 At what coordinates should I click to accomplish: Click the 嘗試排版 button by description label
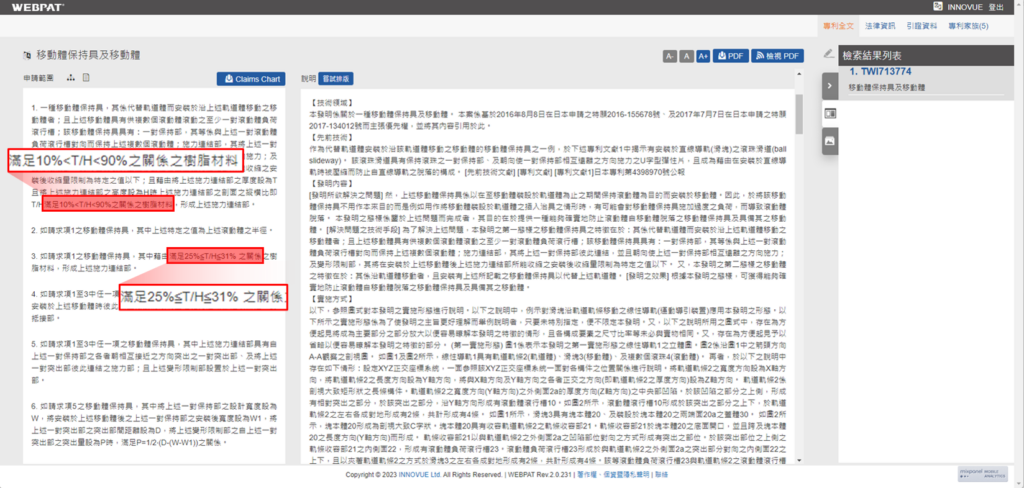pyautogui.click(x=336, y=77)
